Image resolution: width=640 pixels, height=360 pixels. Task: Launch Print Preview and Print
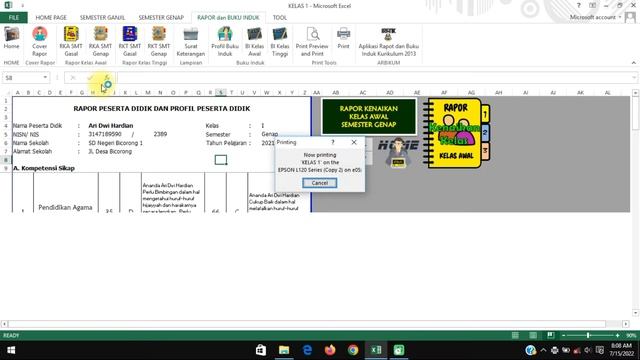(312, 42)
